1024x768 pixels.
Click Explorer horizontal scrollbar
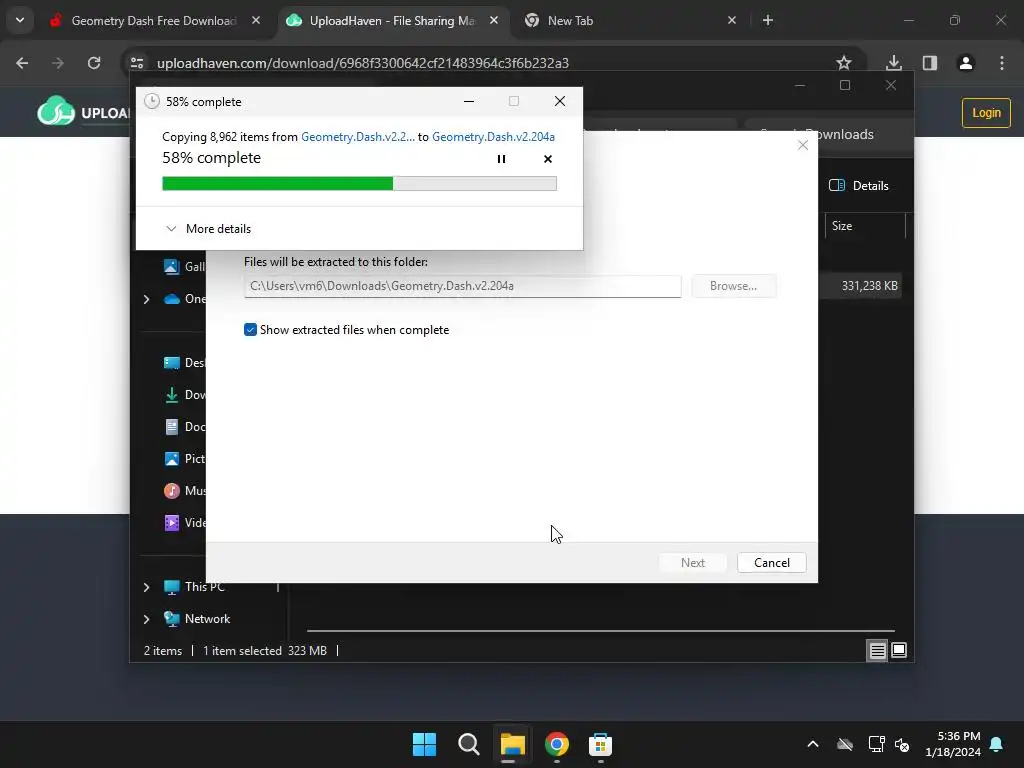pyautogui.click(x=600, y=631)
